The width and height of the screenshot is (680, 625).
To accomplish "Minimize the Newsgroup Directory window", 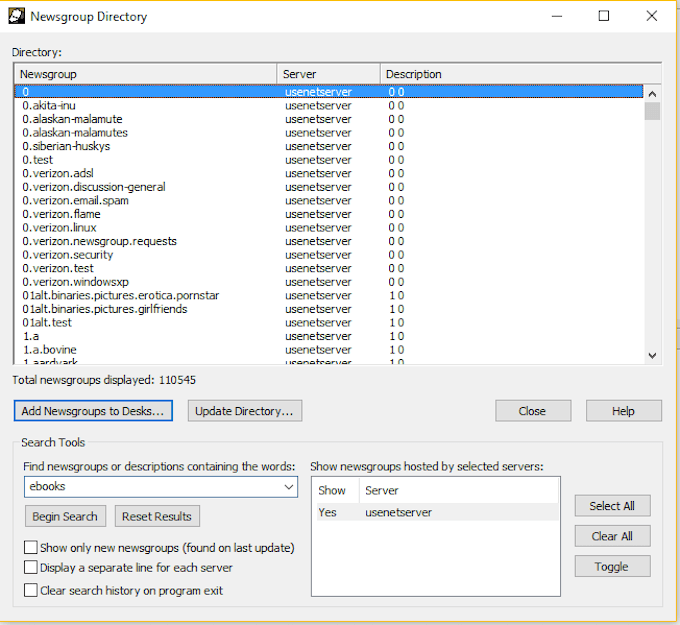I will coord(557,16).
